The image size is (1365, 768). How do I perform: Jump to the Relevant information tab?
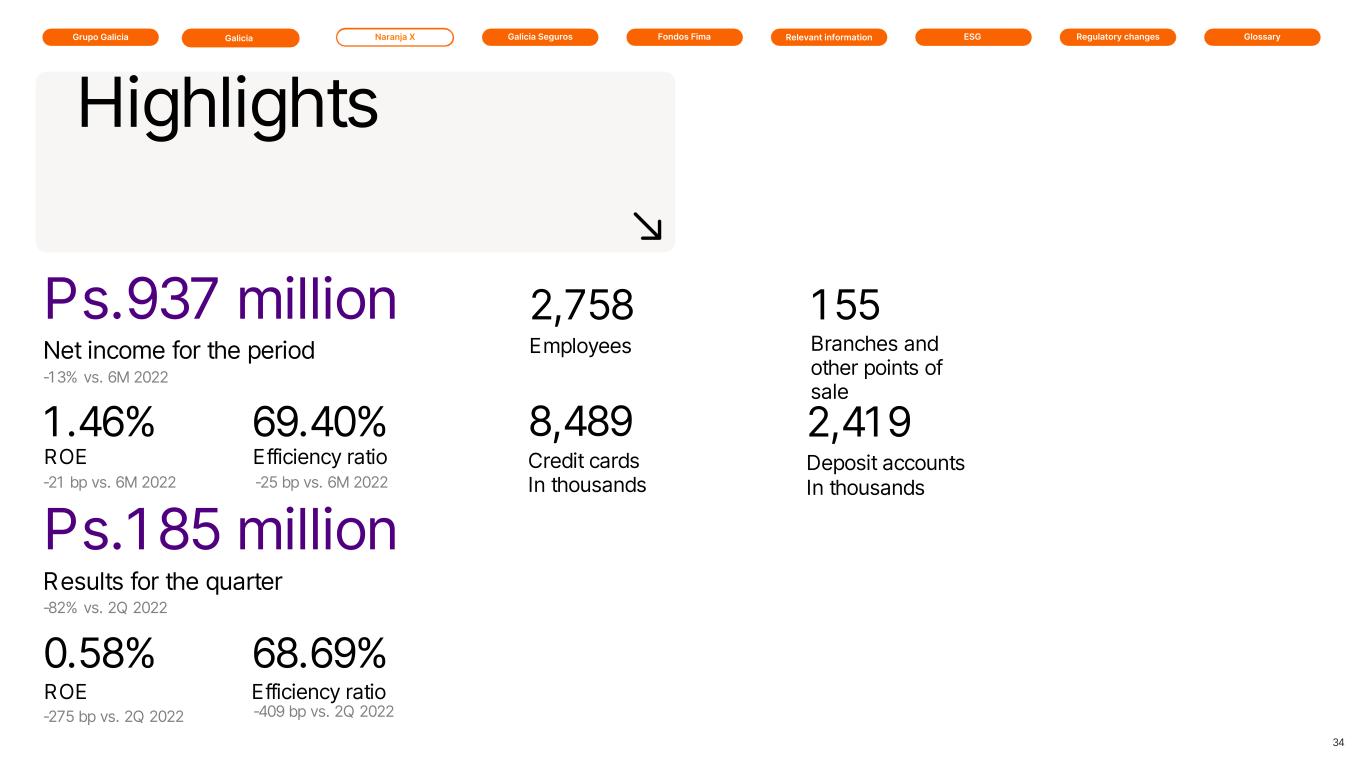[829, 38]
